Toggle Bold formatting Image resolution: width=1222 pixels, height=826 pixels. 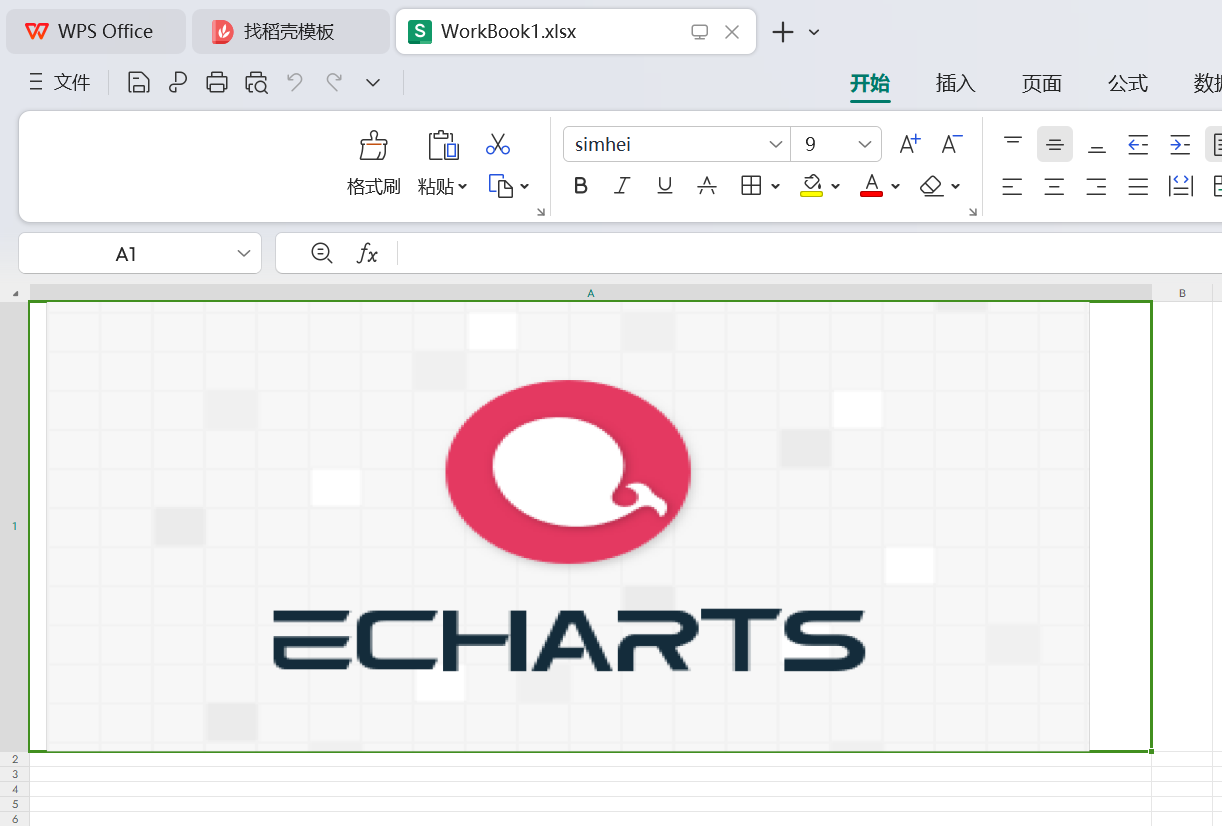tap(581, 186)
